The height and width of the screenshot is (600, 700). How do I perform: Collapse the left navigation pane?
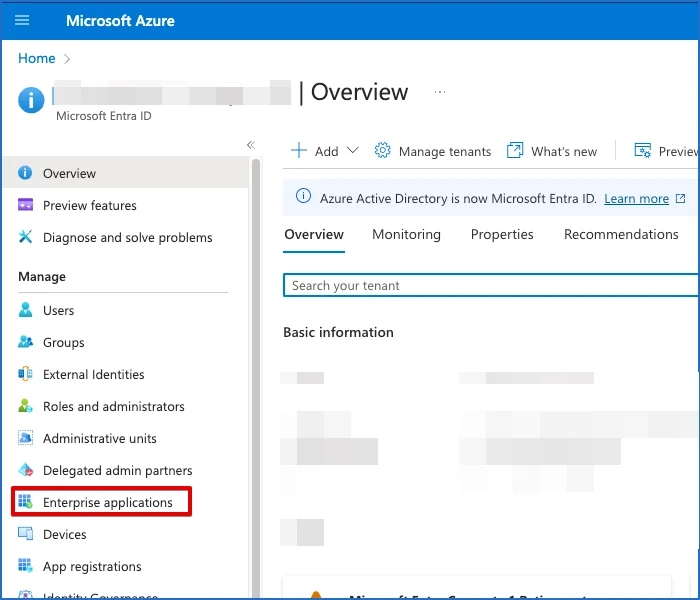tap(251, 145)
